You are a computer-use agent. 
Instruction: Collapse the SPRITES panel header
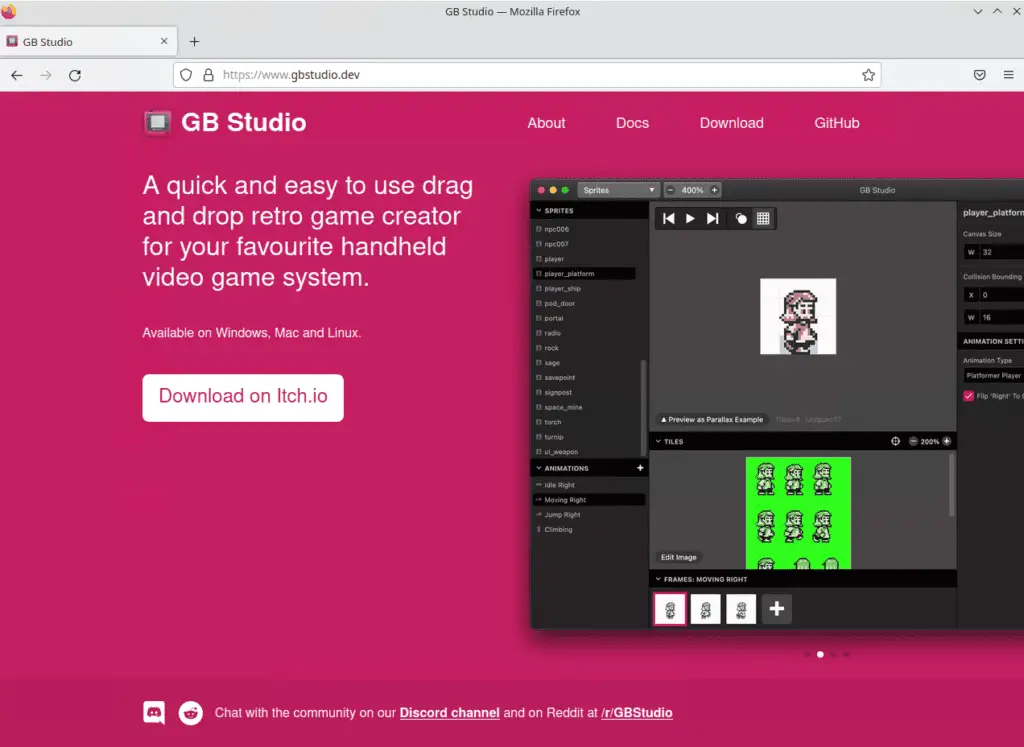(x=589, y=211)
